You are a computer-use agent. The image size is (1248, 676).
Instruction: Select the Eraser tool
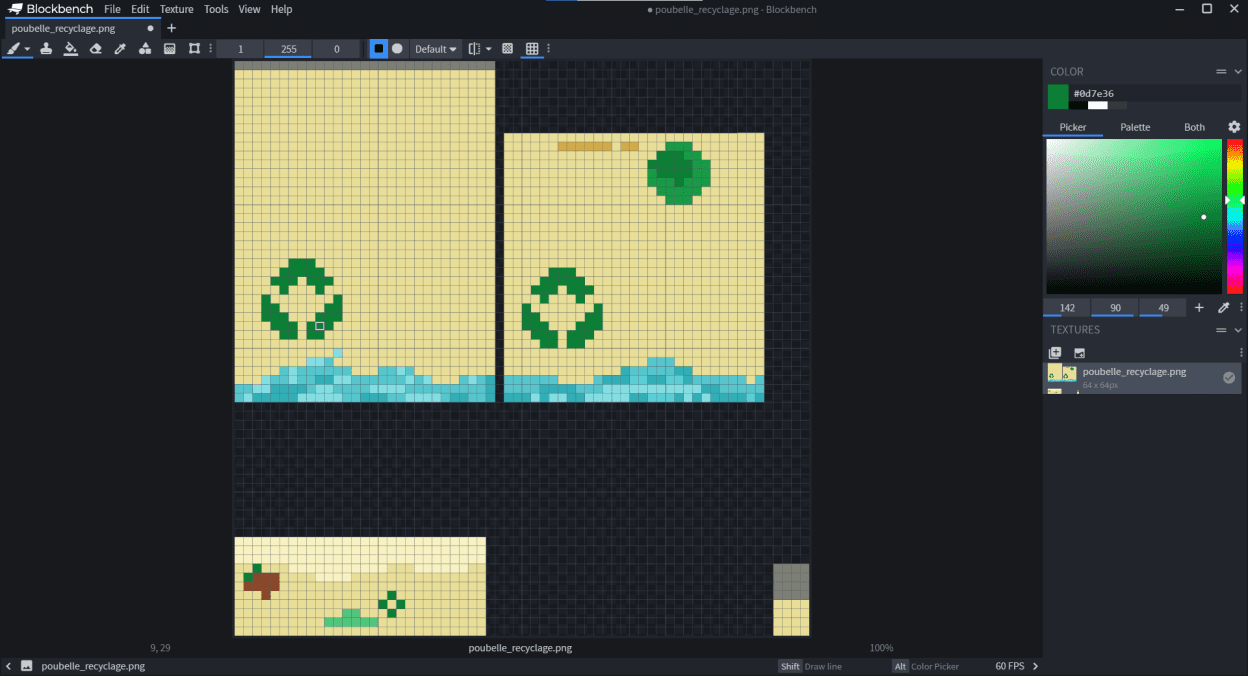(96, 48)
